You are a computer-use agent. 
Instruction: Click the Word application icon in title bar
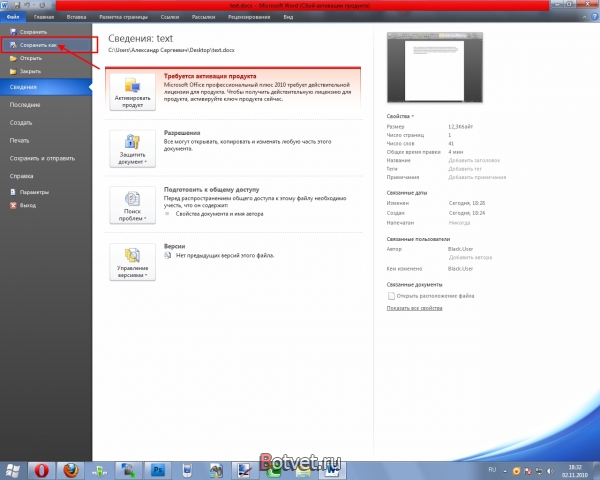point(5,5)
